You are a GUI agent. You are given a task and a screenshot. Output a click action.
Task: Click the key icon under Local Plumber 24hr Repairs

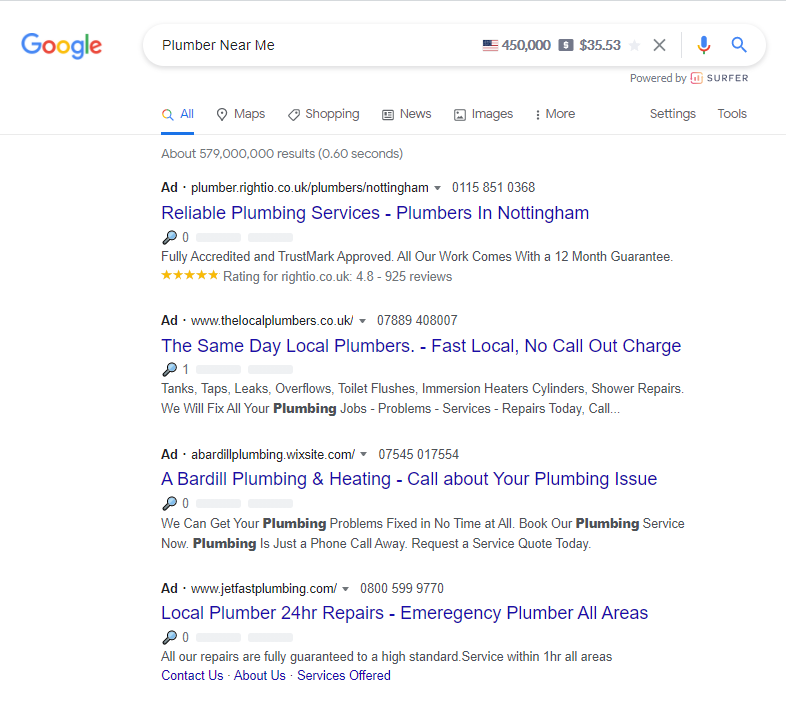[170, 637]
